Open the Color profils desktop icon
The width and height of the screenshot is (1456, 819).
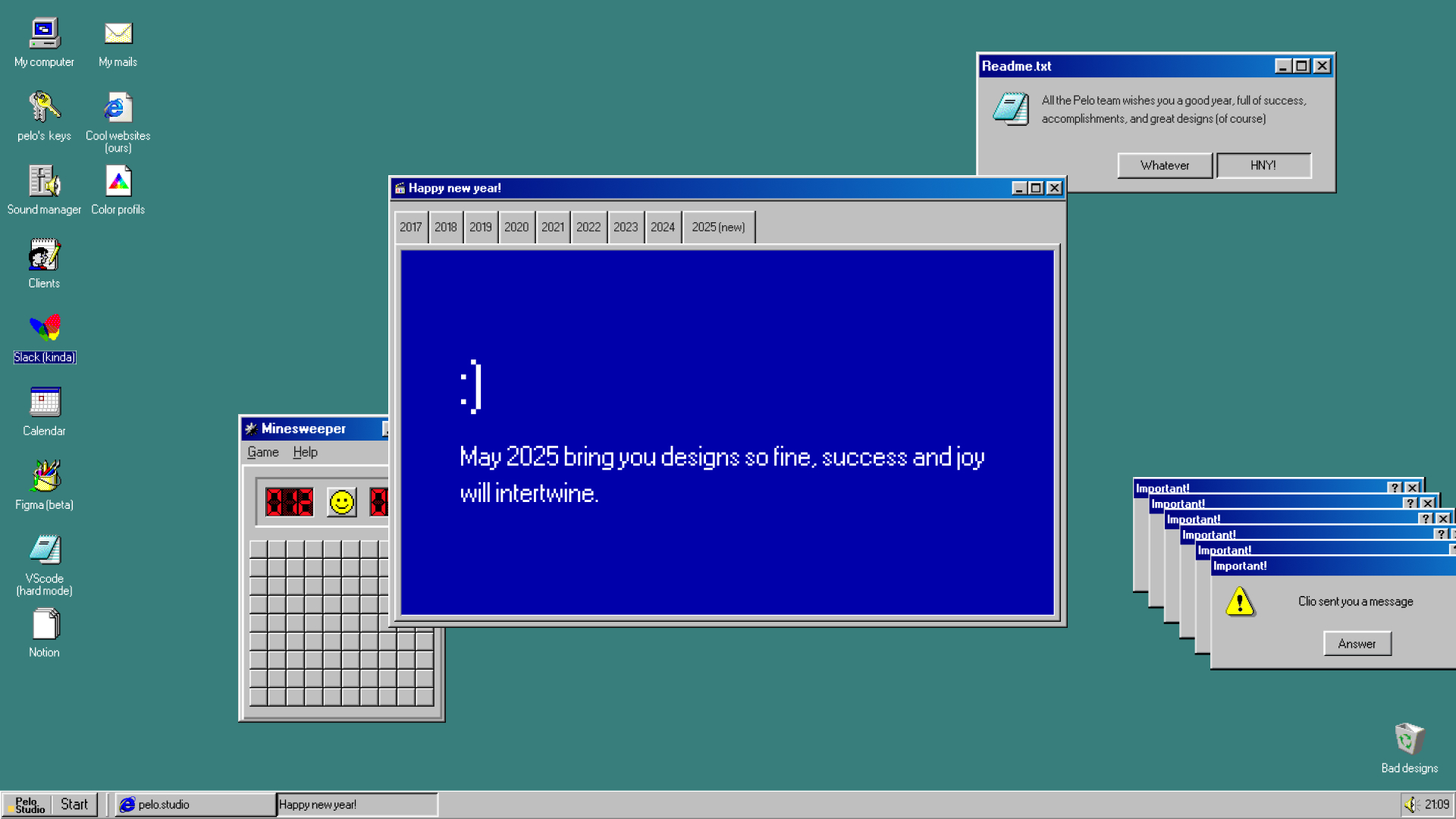point(118,182)
